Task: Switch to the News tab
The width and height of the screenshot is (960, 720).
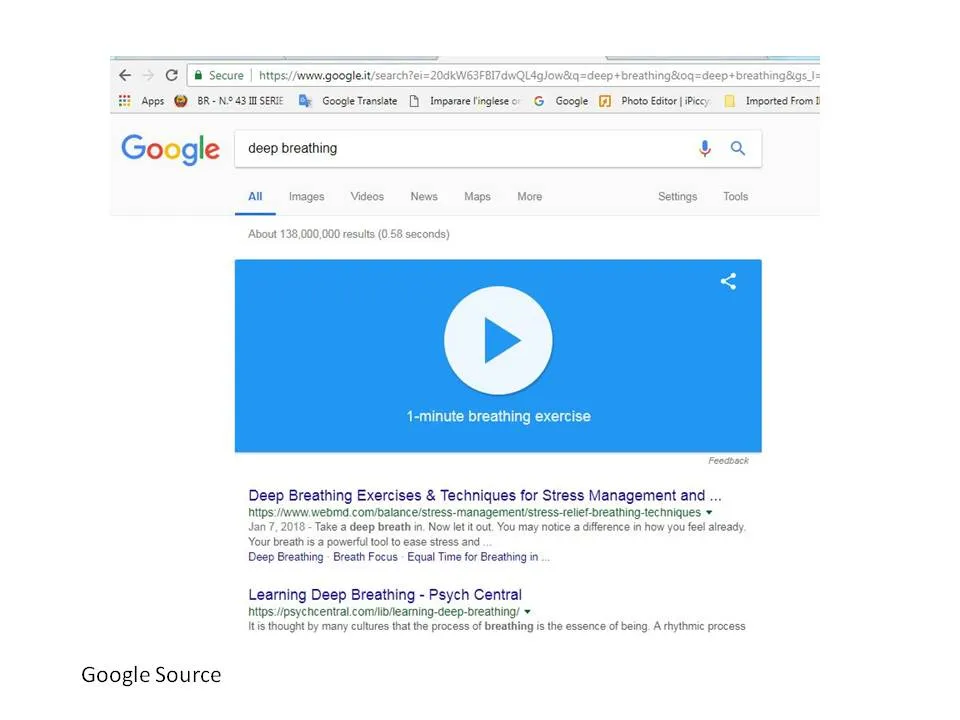Action: (424, 197)
